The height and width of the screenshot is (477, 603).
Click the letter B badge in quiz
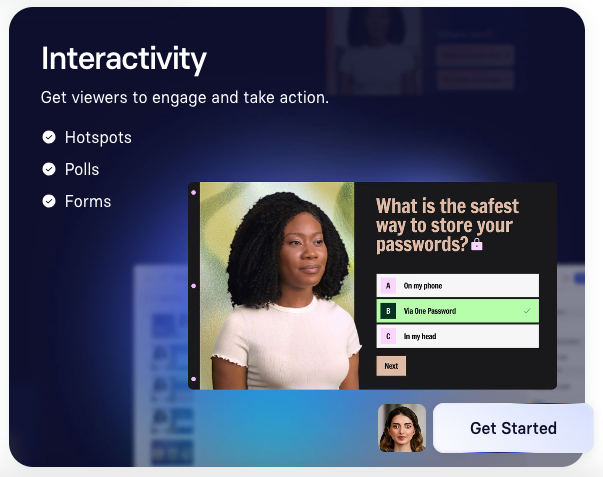tap(388, 311)
